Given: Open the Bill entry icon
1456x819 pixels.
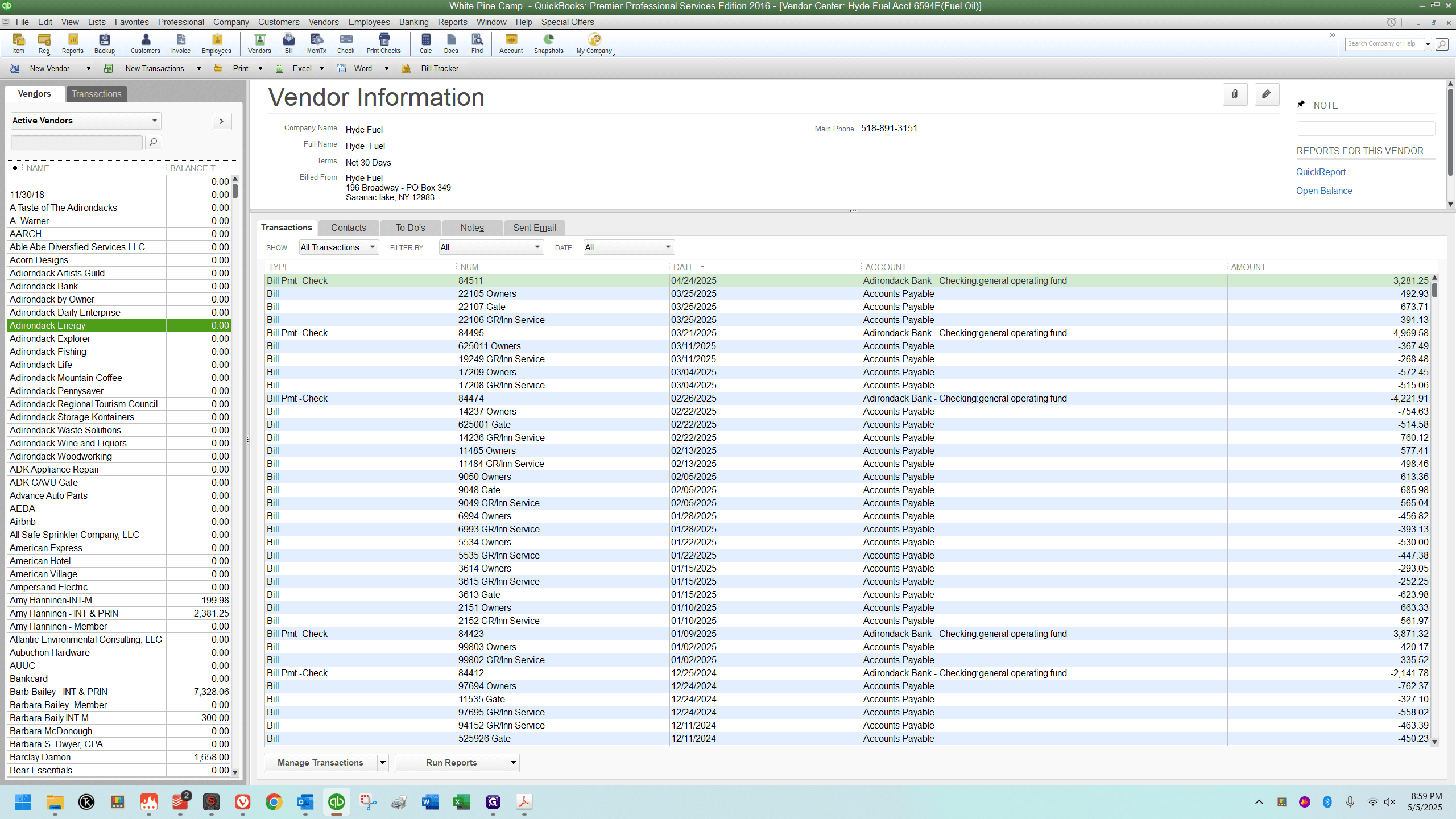Looking at the screenshot, I should click(x=289, y=43).
